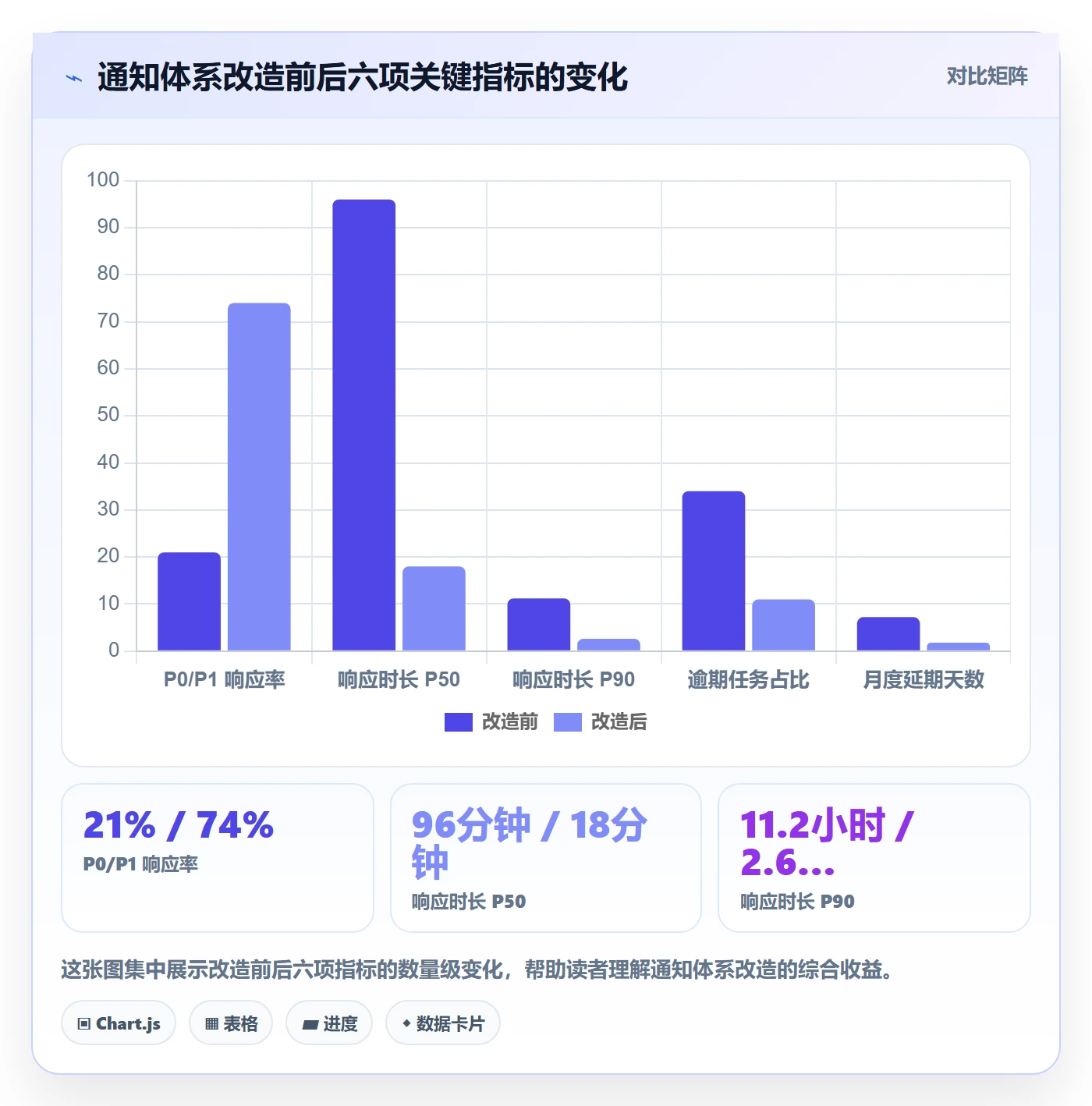Click the y-axis value 0
1092x1106 pixels.
click(x=114, y=650)
